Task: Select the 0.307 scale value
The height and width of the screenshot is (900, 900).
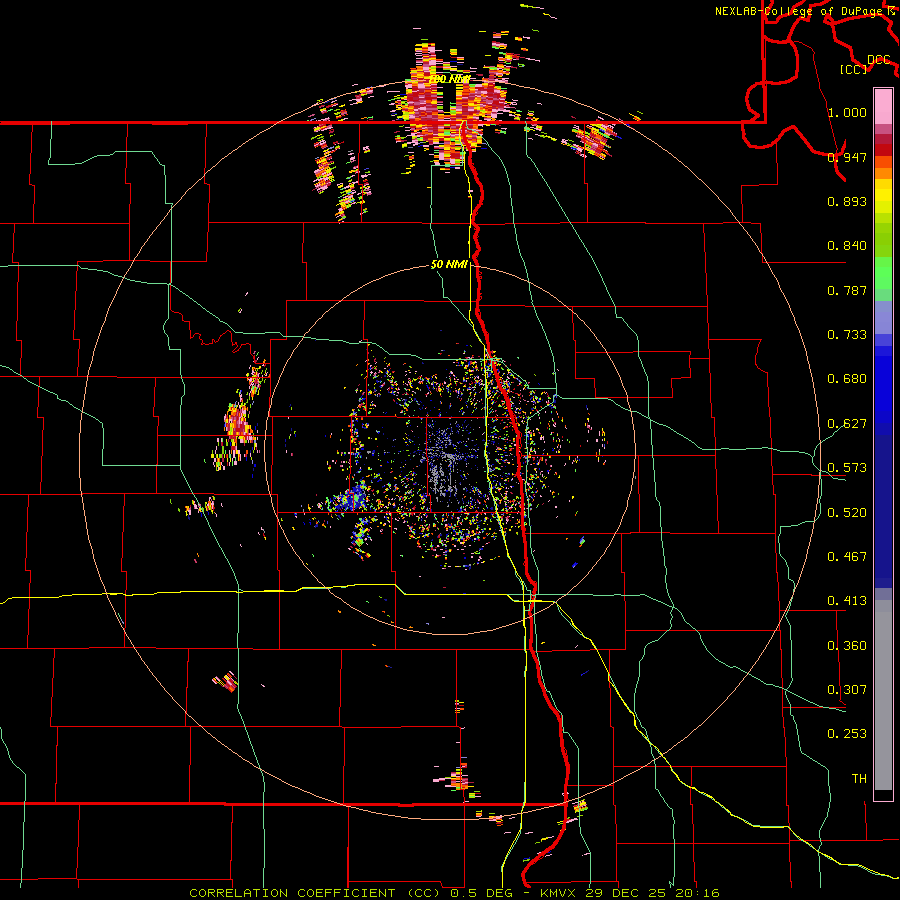Action: tap(847, 689)
